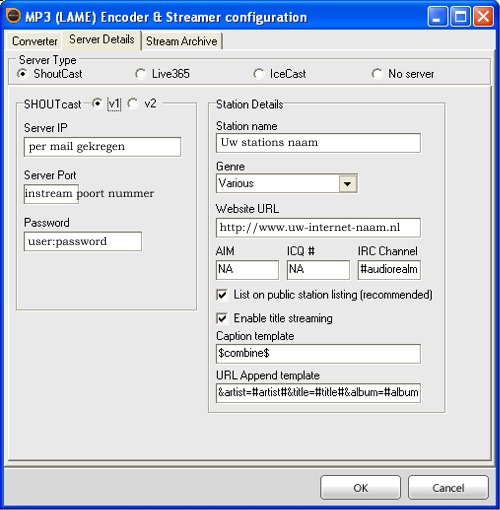Edit the Station name field
This screenshot has width=500, height=510.
tap(318, 143)
